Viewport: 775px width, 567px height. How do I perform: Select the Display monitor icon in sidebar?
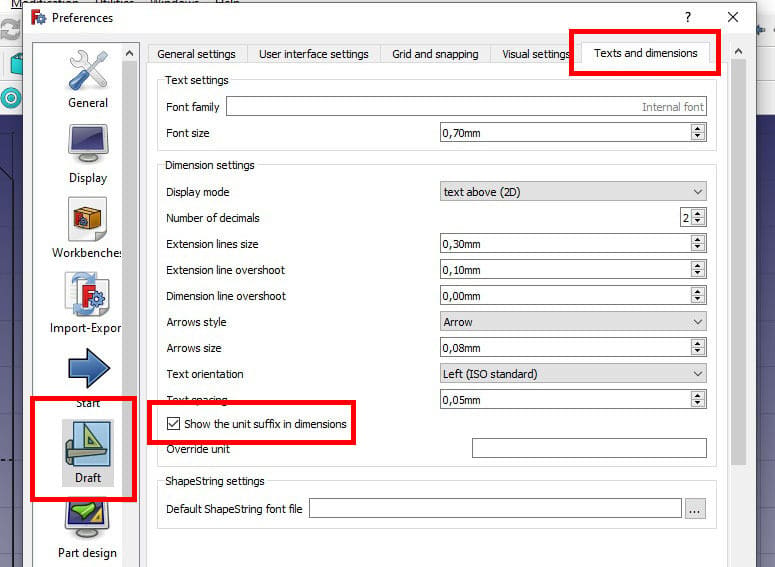click(88, 144)
